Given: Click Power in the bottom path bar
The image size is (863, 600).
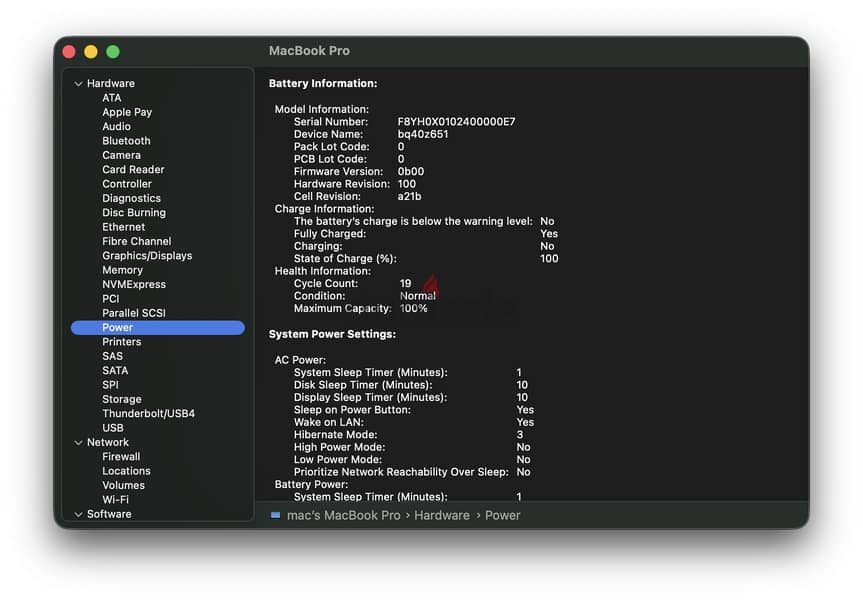Looking at the screenshot, I should [x=502, y=515].
